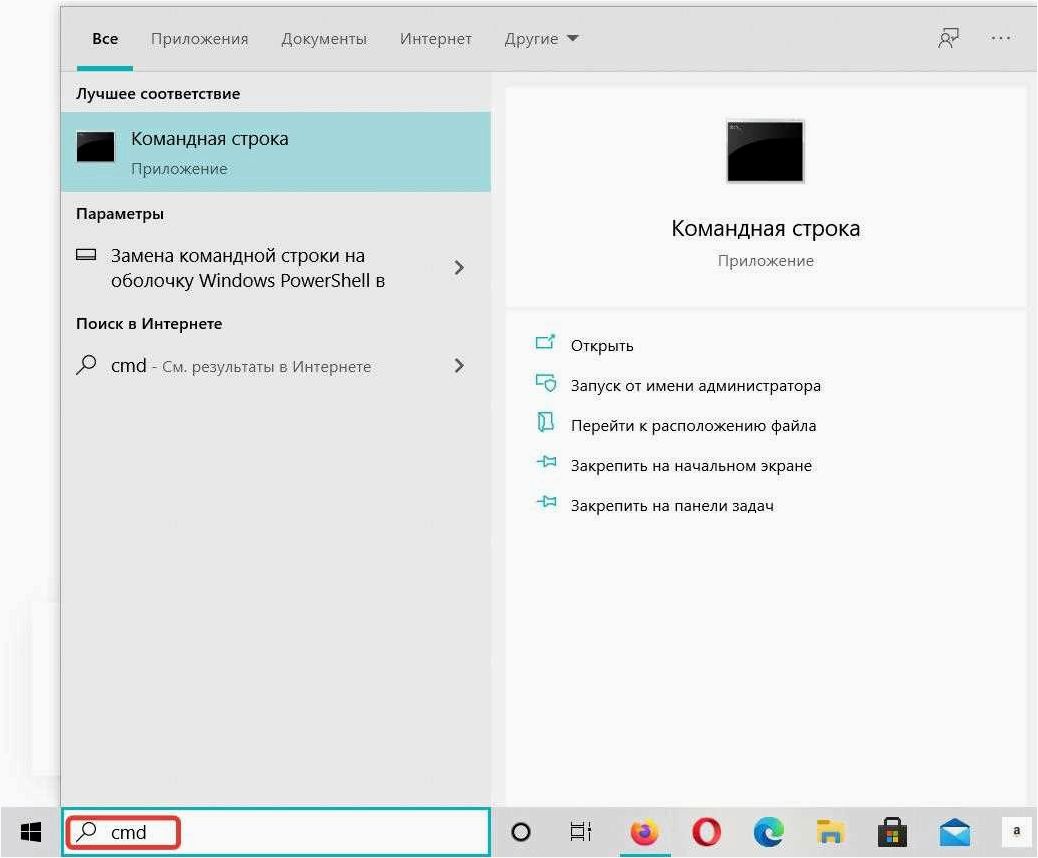
Task: Click Перейти к расположению файла
Action: coord(693,426)
